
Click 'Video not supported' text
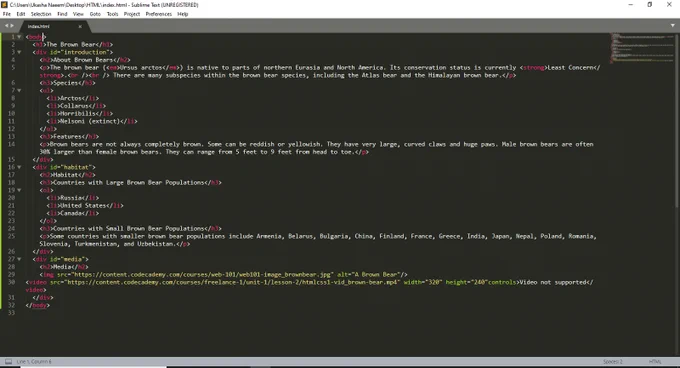[x=553, y=282]
